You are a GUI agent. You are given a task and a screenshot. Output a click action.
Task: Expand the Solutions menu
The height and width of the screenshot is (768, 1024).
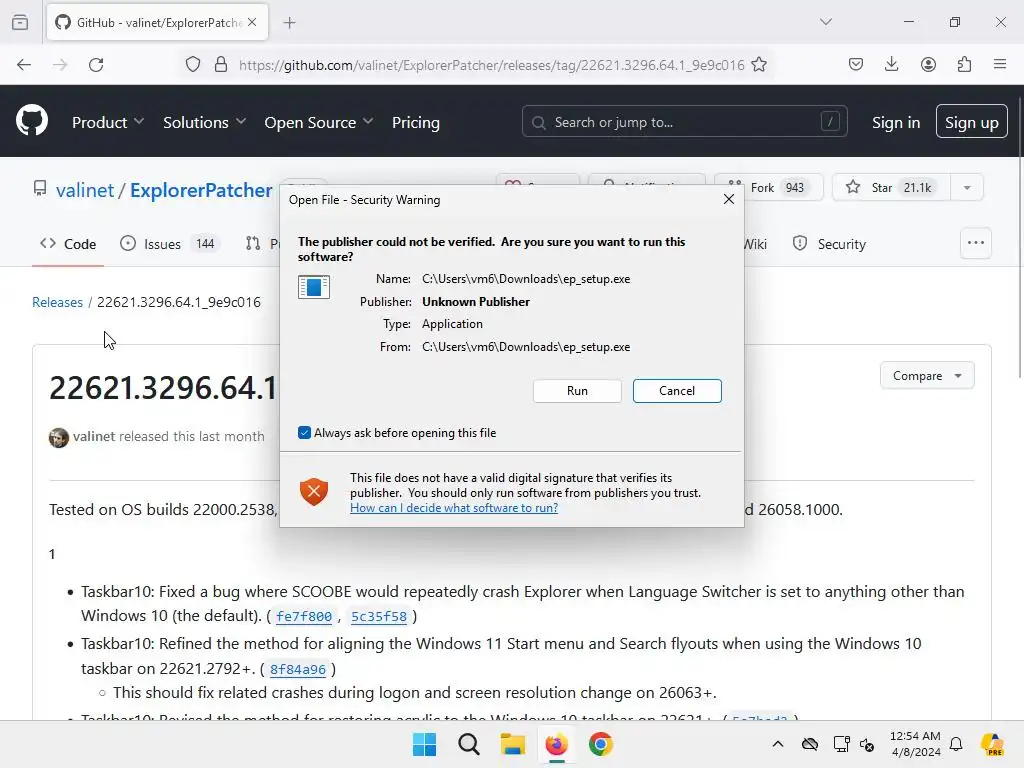point(204,122)
